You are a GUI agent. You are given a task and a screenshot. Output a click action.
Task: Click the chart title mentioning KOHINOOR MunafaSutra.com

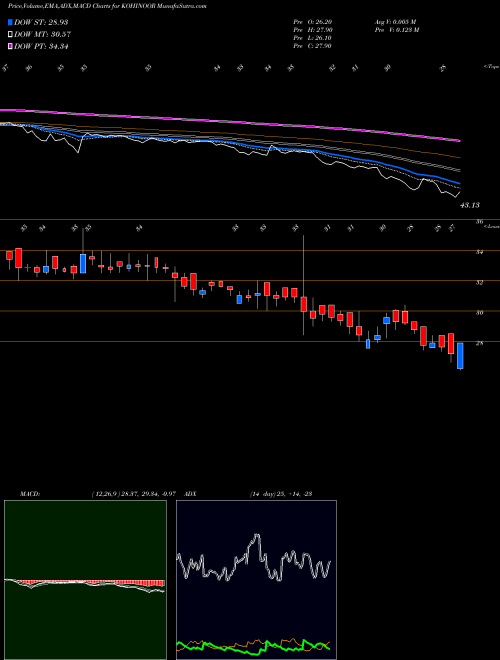coord(107,6)
